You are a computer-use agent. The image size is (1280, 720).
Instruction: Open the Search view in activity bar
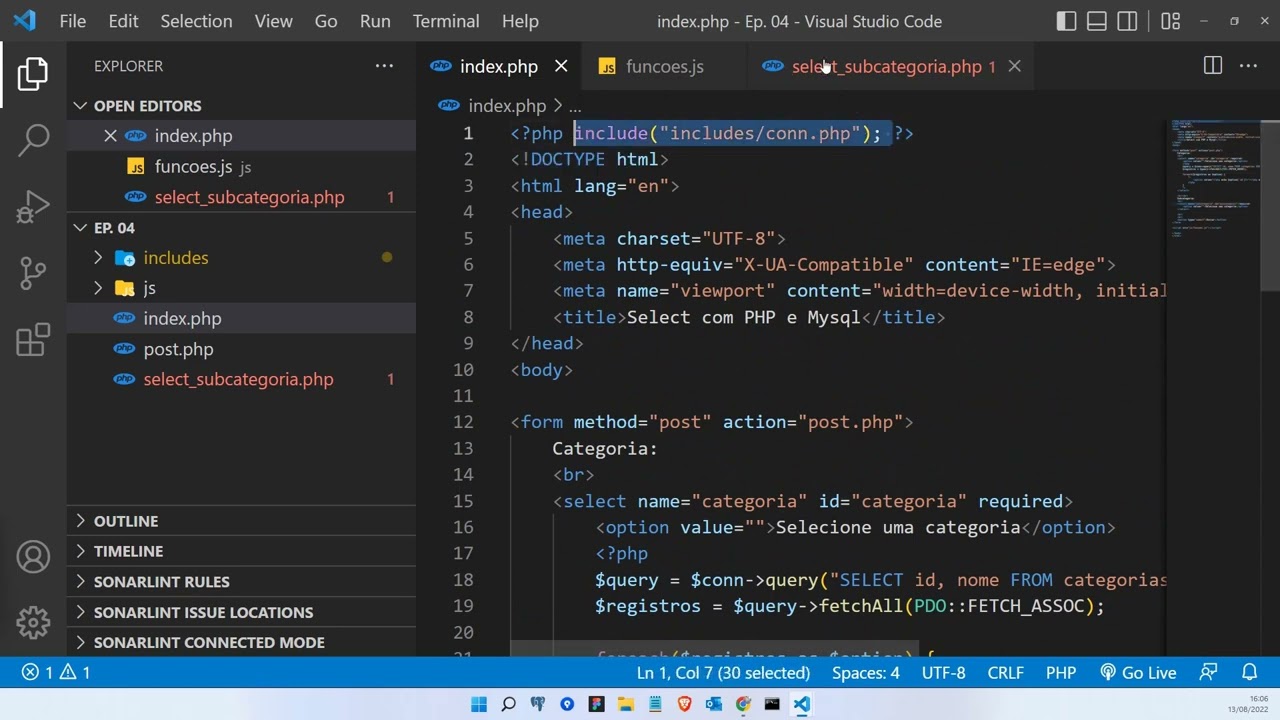(33, 139)
